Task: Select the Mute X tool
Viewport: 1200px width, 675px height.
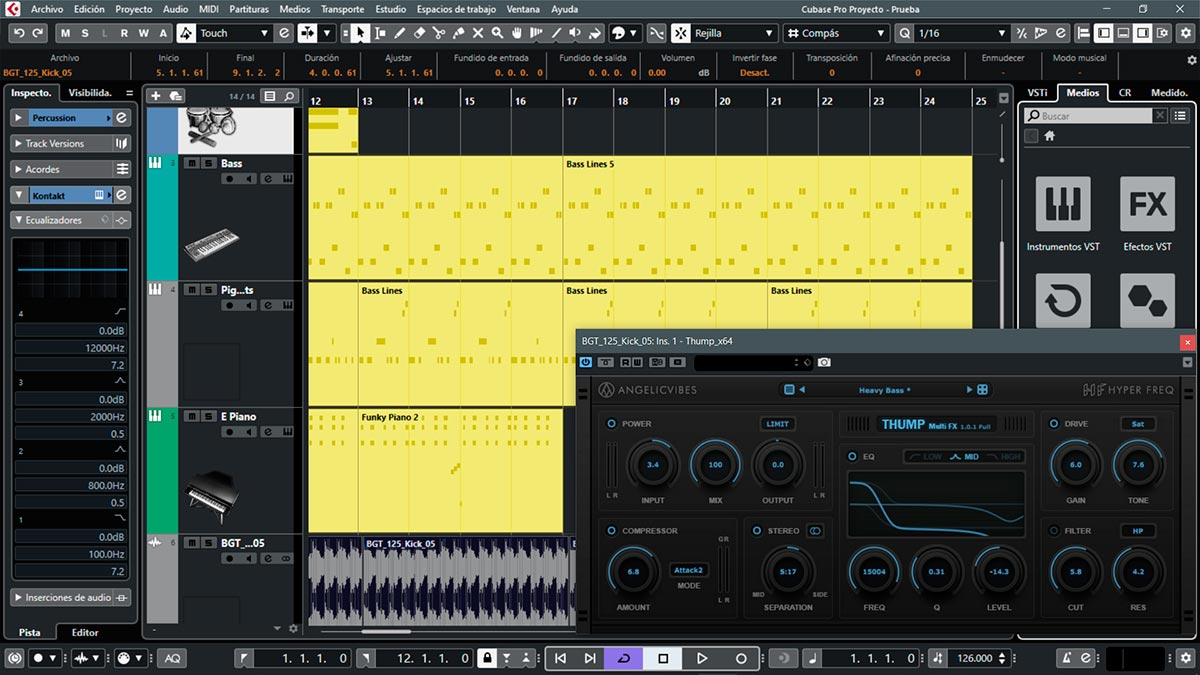Action: 477,33
